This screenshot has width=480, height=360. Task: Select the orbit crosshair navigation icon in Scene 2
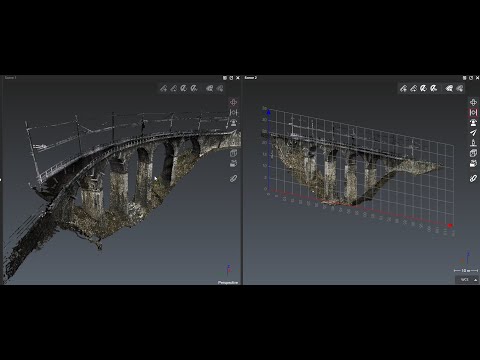tap(473, 102)
